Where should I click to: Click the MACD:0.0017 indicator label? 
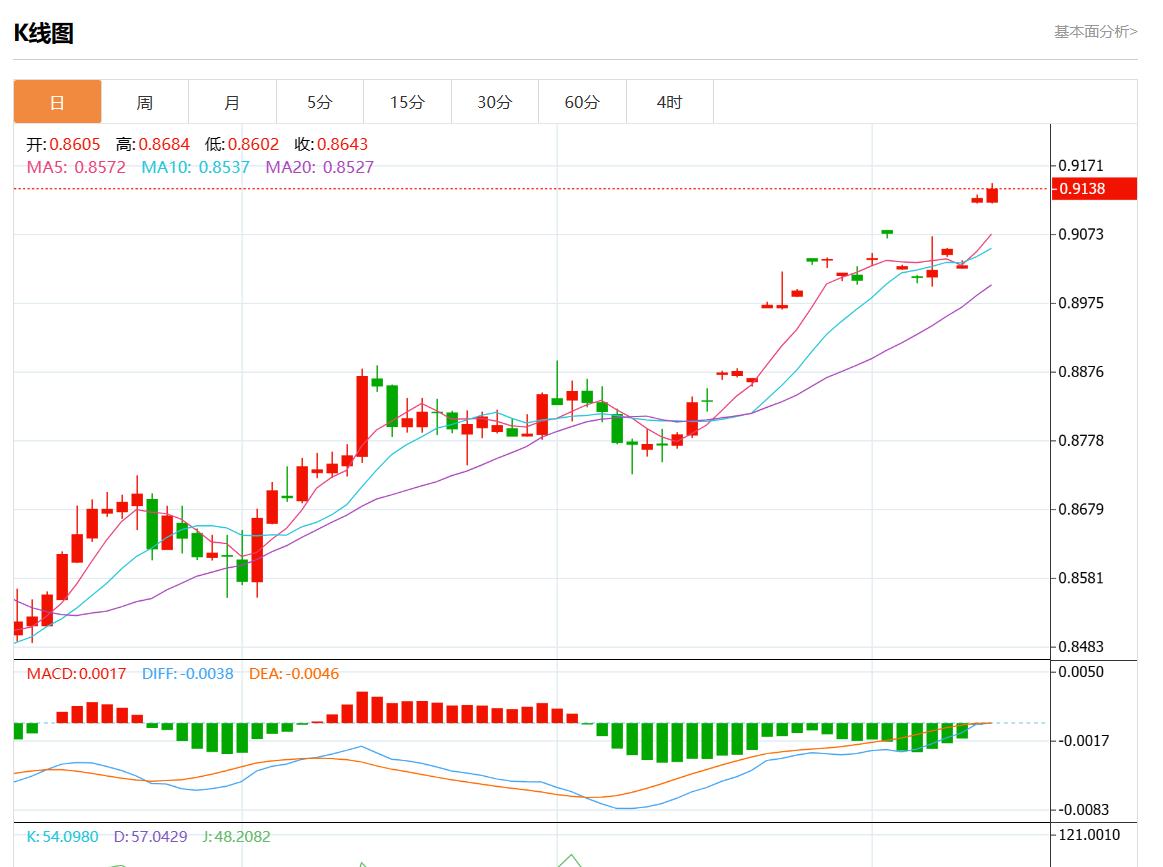[76, 673]
